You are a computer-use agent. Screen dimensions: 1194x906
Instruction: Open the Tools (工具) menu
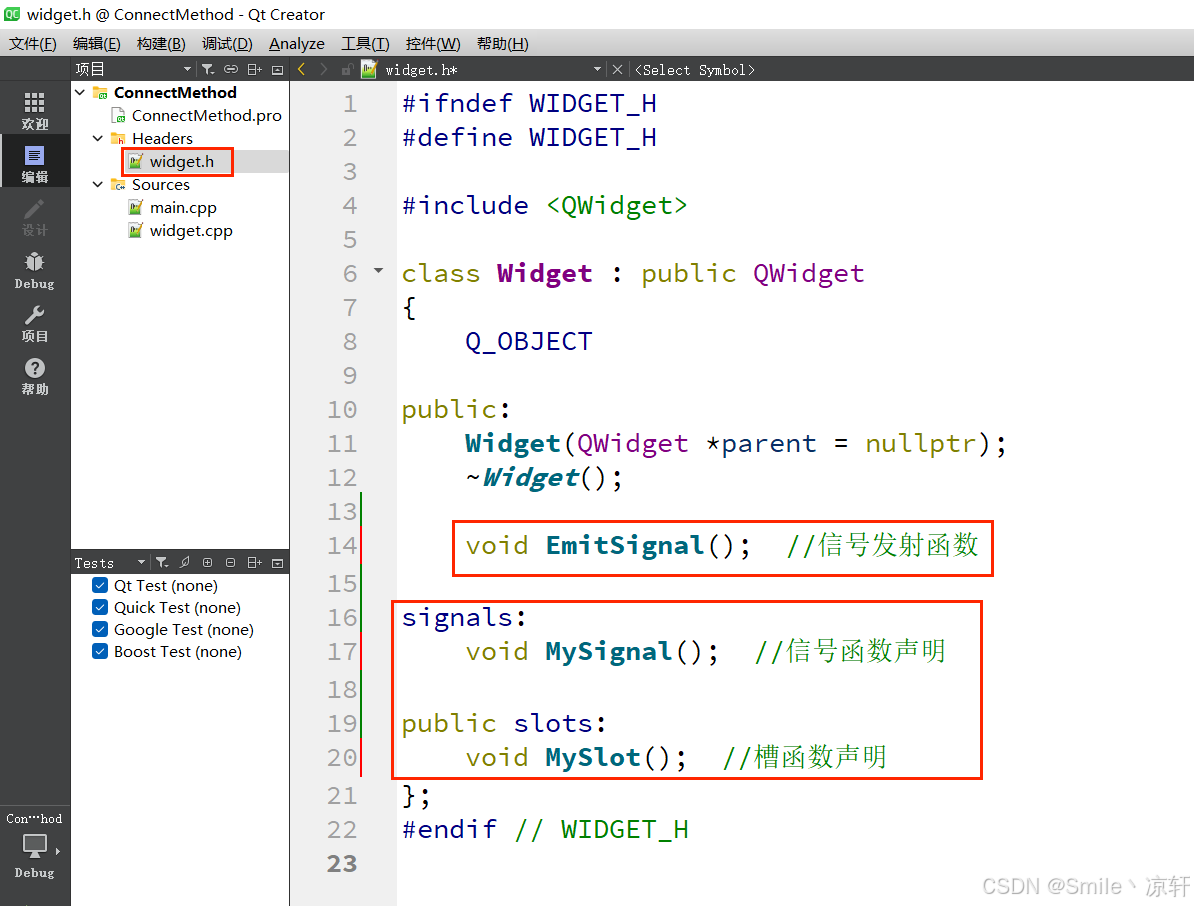click(366, 43)
